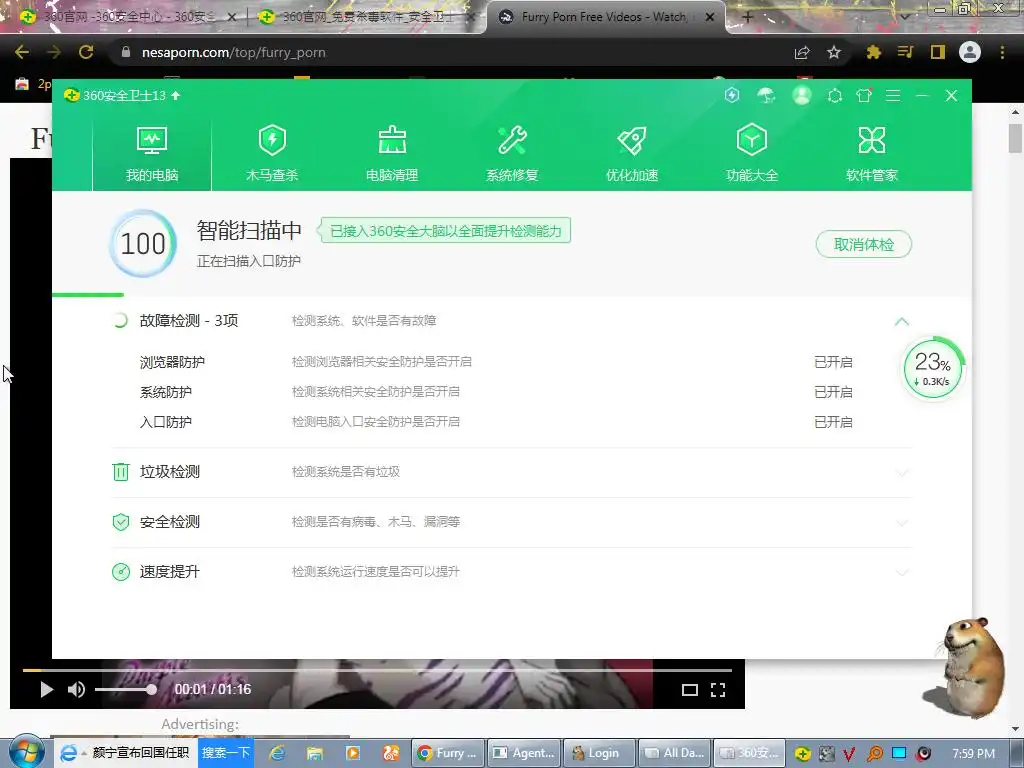Viewport: 1024px width, 768px height.
Task: Open the 我的电脑 tab in 360
Action: tap(152, 153)
